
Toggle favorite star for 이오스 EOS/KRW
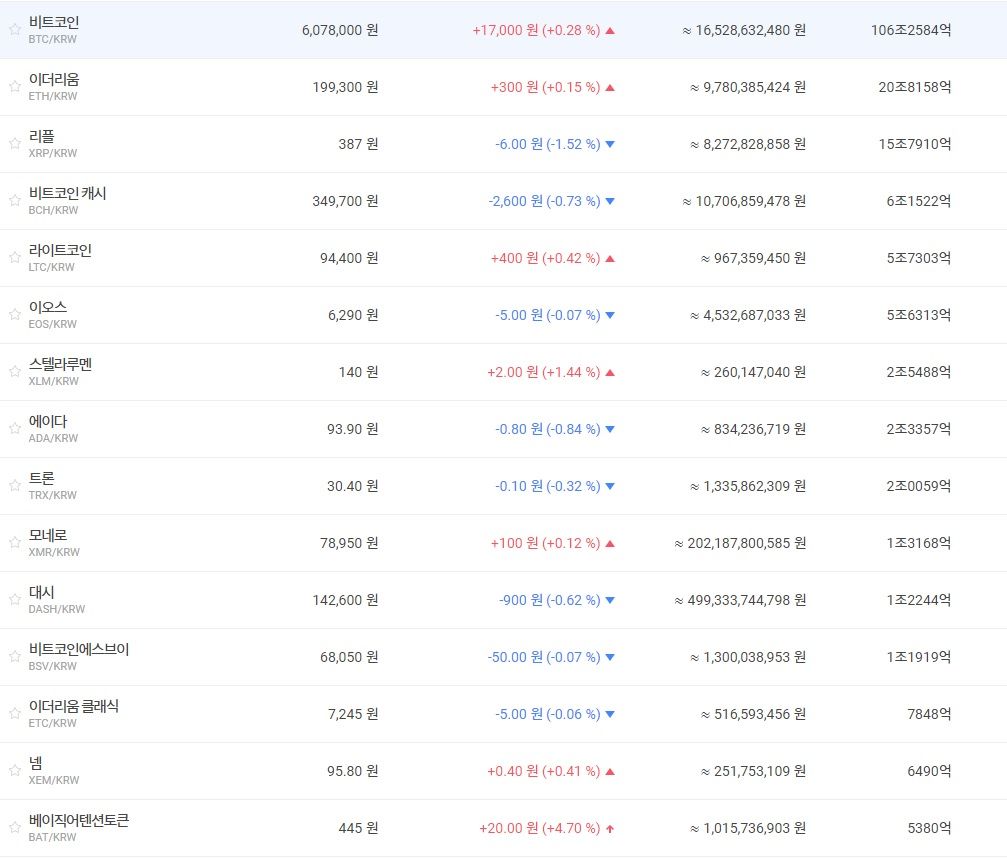tap(15, 315)
